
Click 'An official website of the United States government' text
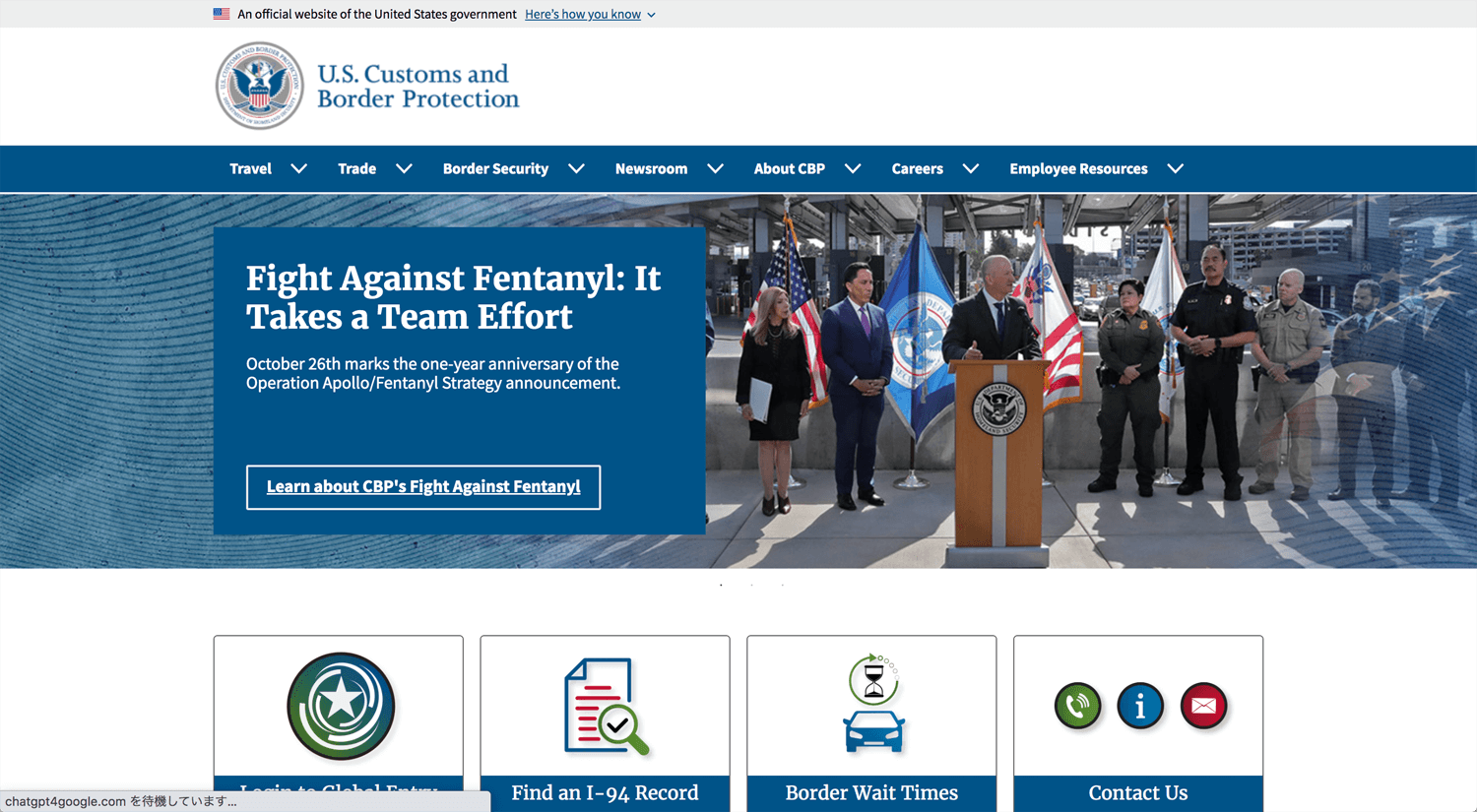click(x=377, y=14)
